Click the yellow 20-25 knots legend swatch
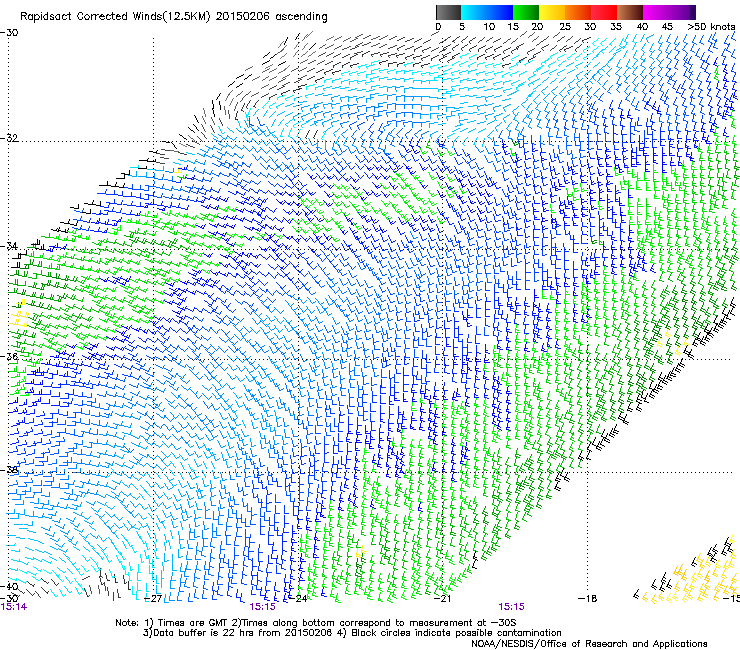 coord(552,12)
